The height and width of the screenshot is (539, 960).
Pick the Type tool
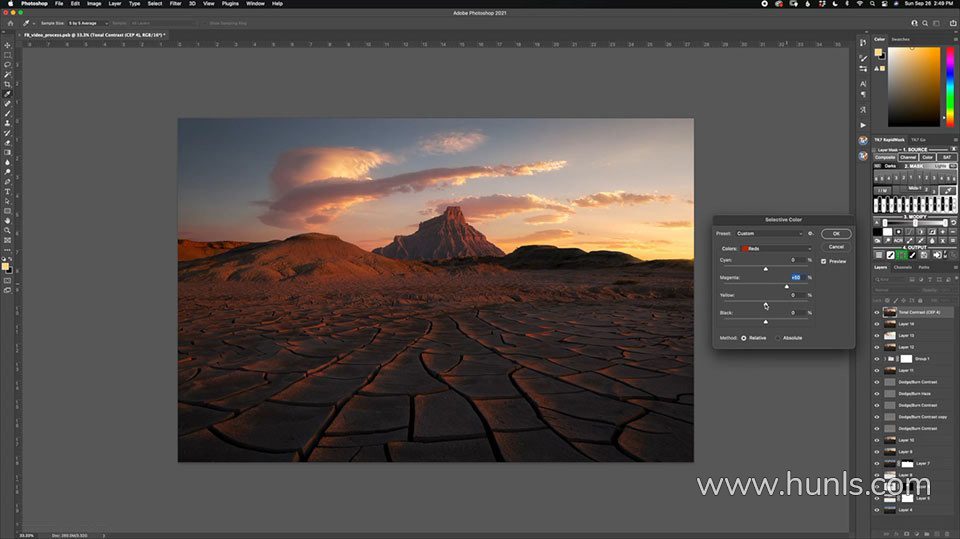(x=7, y=191)
